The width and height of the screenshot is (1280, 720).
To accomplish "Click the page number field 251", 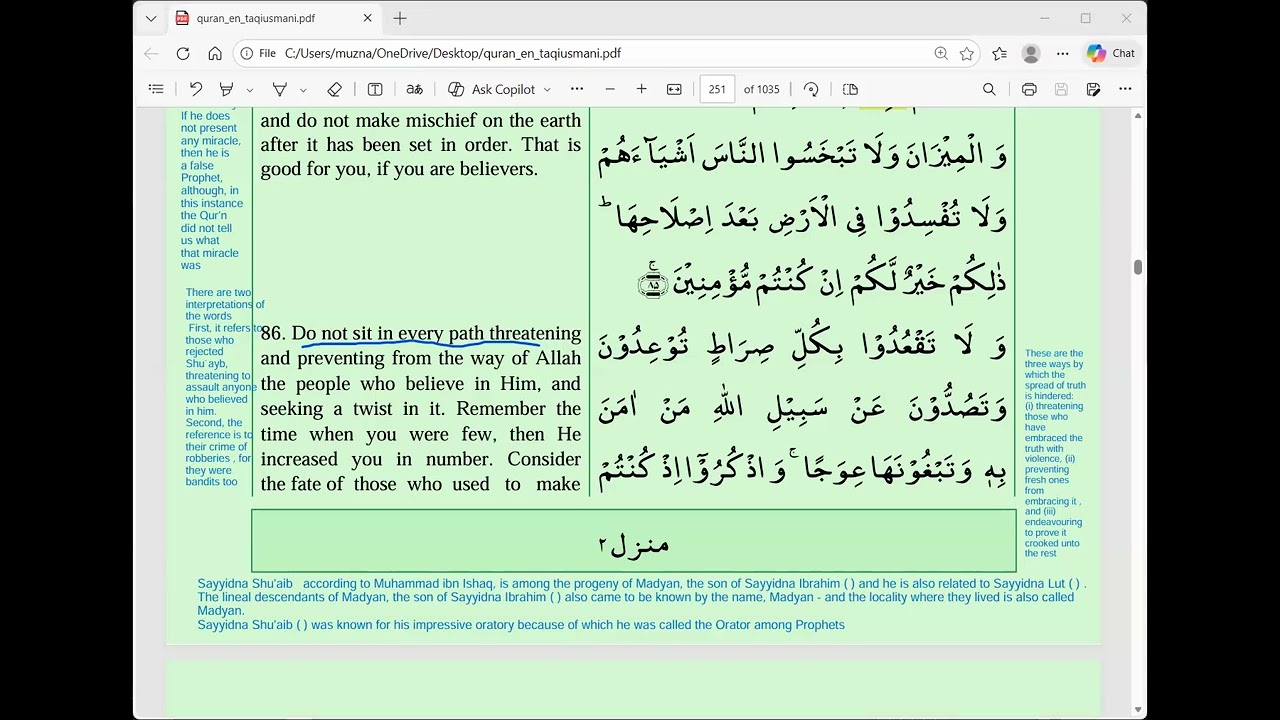I will [717, 89].
